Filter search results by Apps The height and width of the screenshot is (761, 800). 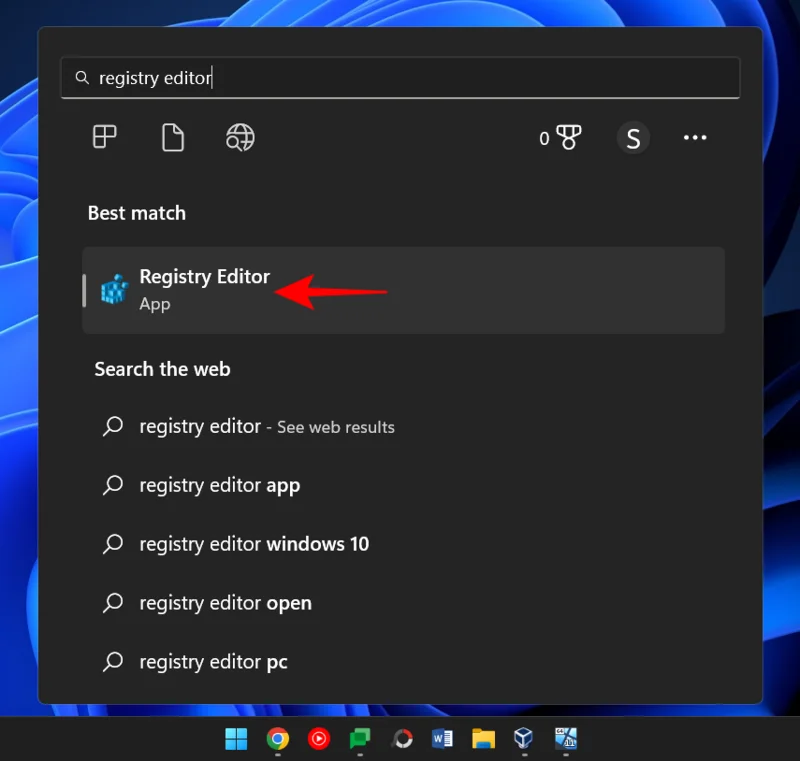tap(104, 138)
